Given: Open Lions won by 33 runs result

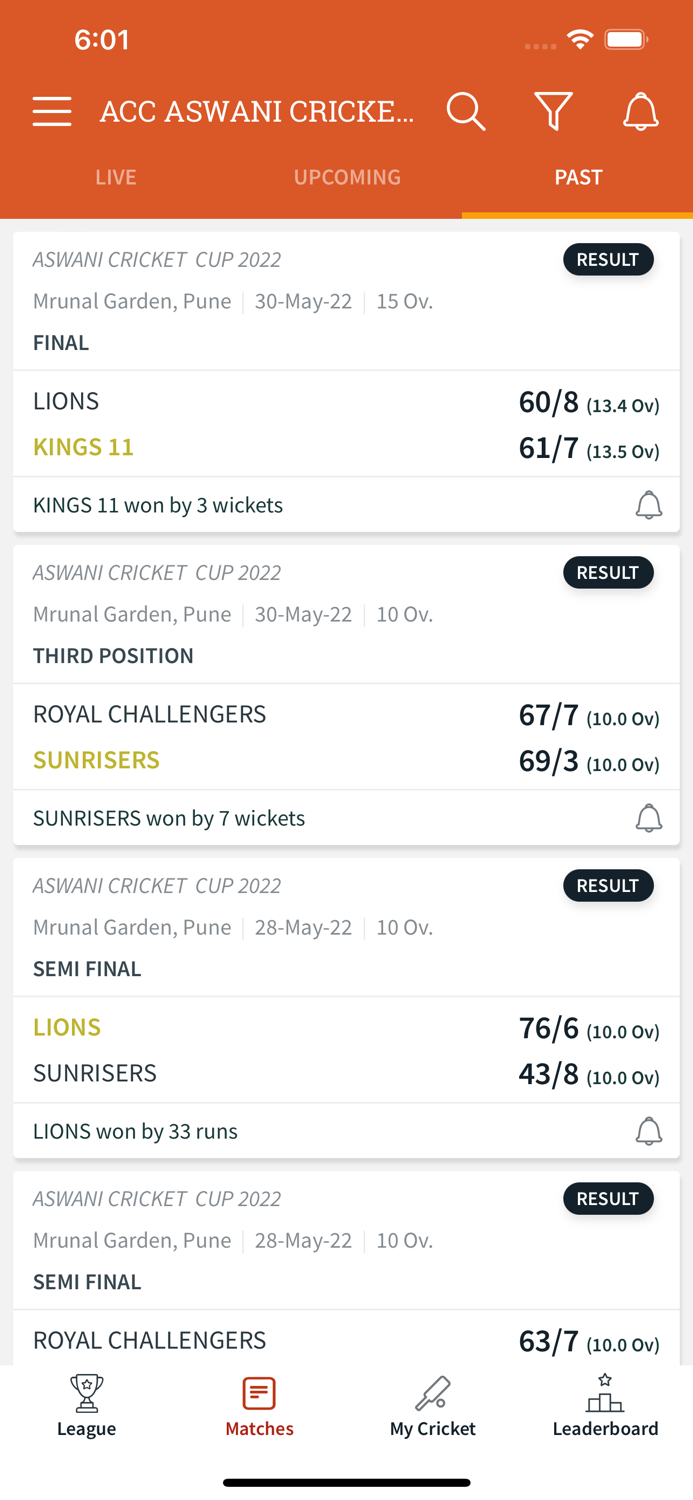Looking at the screenshot, I should [136, 1131].
